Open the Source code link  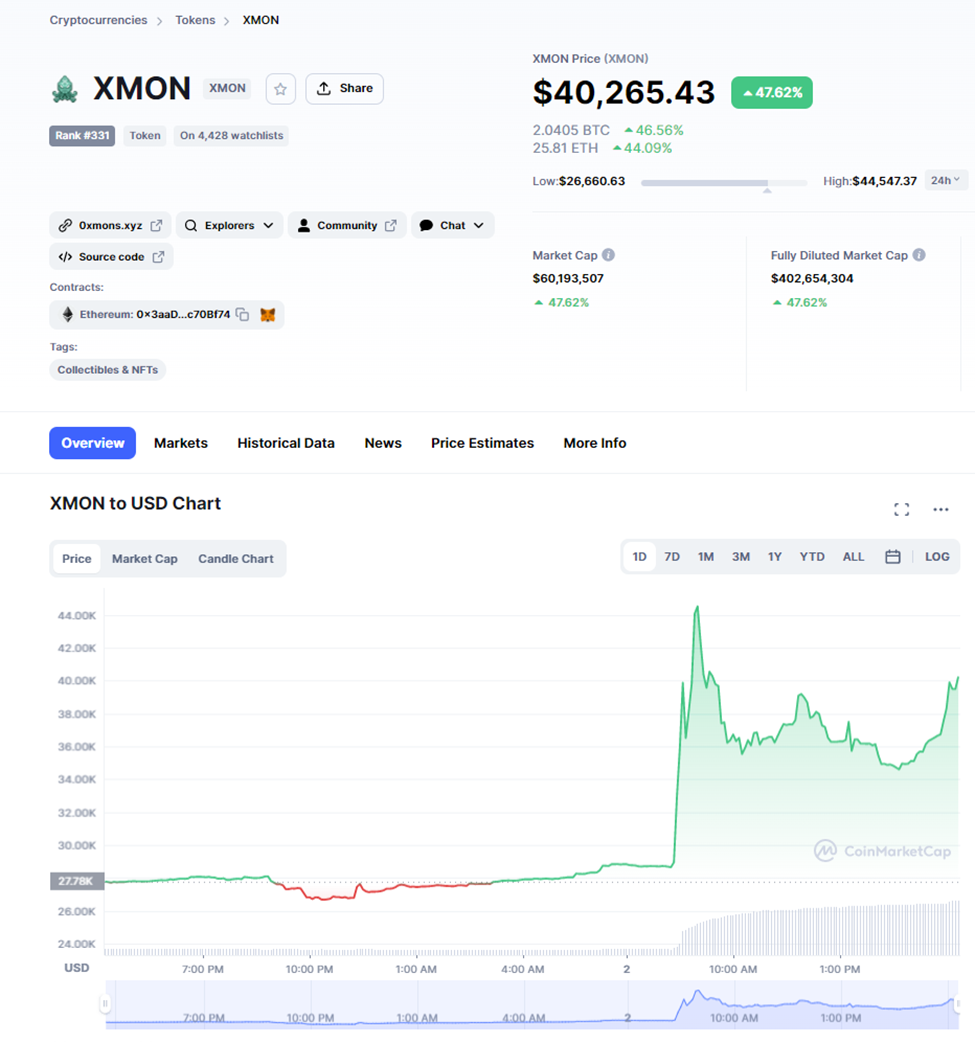[x=111, y=257]
